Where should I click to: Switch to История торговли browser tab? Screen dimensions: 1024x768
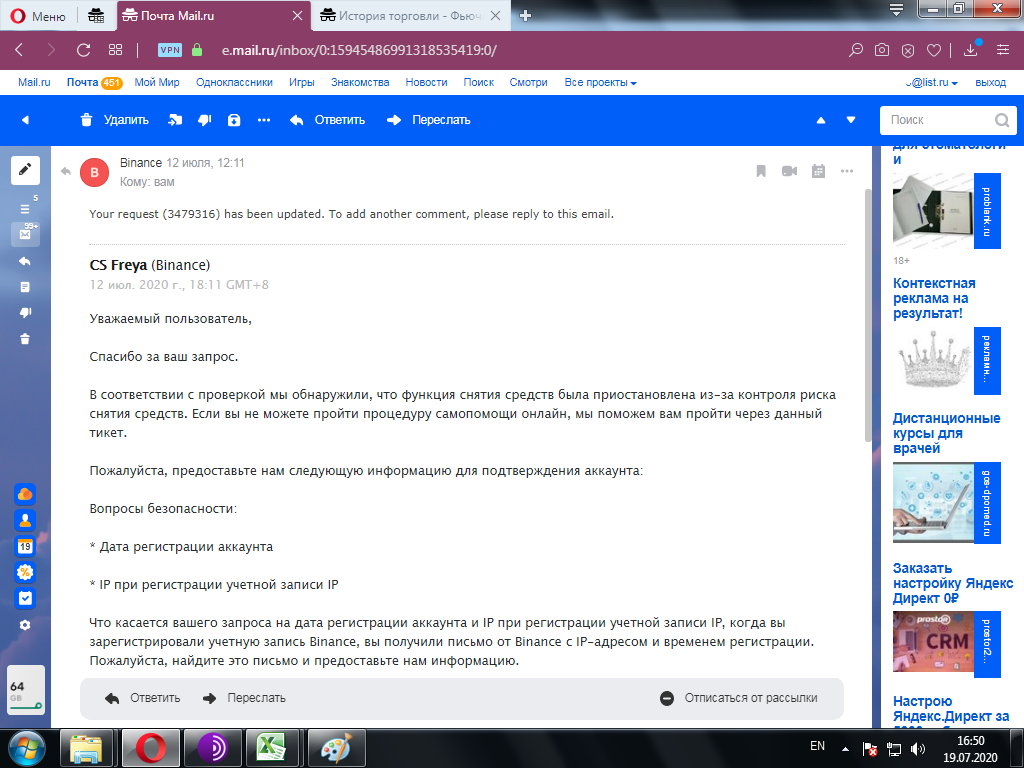pos(410,16)
